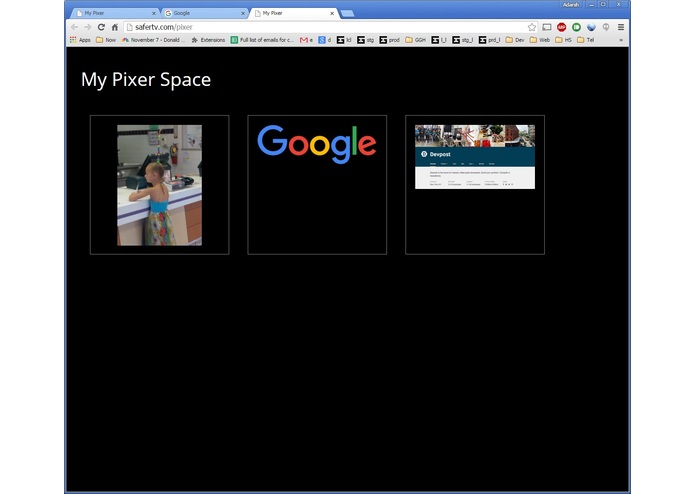695x494 pixels.
Task: Close the first My Pixer tab
Action: [x=154, y=13]
